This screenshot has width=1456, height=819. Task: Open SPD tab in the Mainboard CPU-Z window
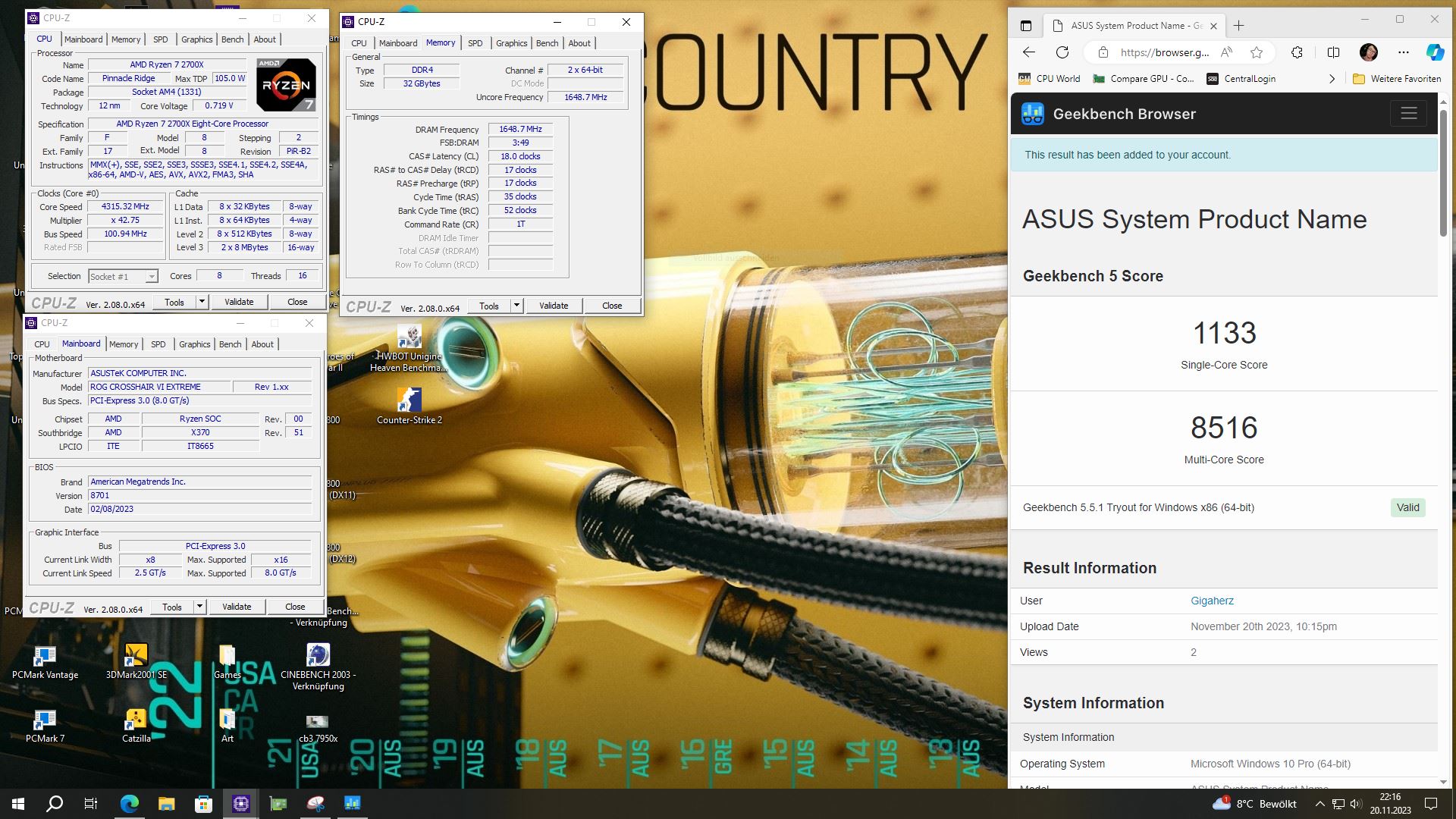[158, 344]
